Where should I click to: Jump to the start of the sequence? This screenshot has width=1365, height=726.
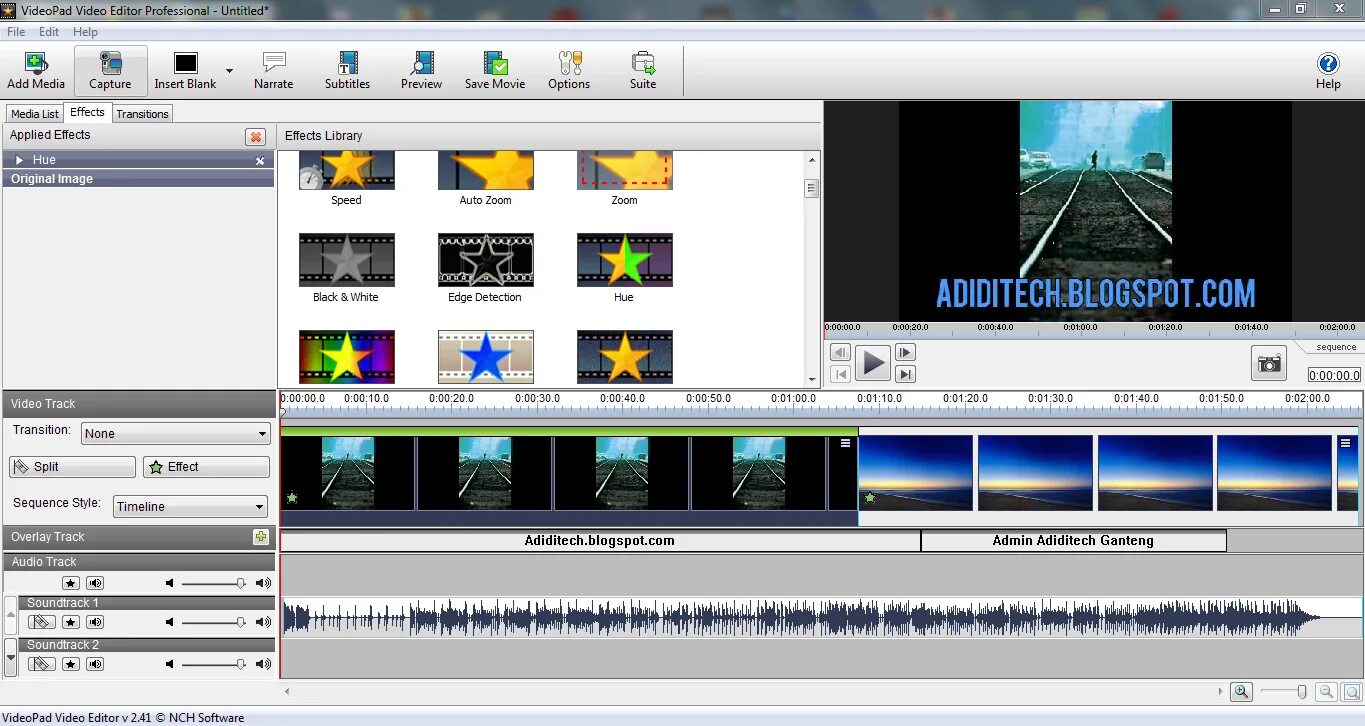coord(841,374)
